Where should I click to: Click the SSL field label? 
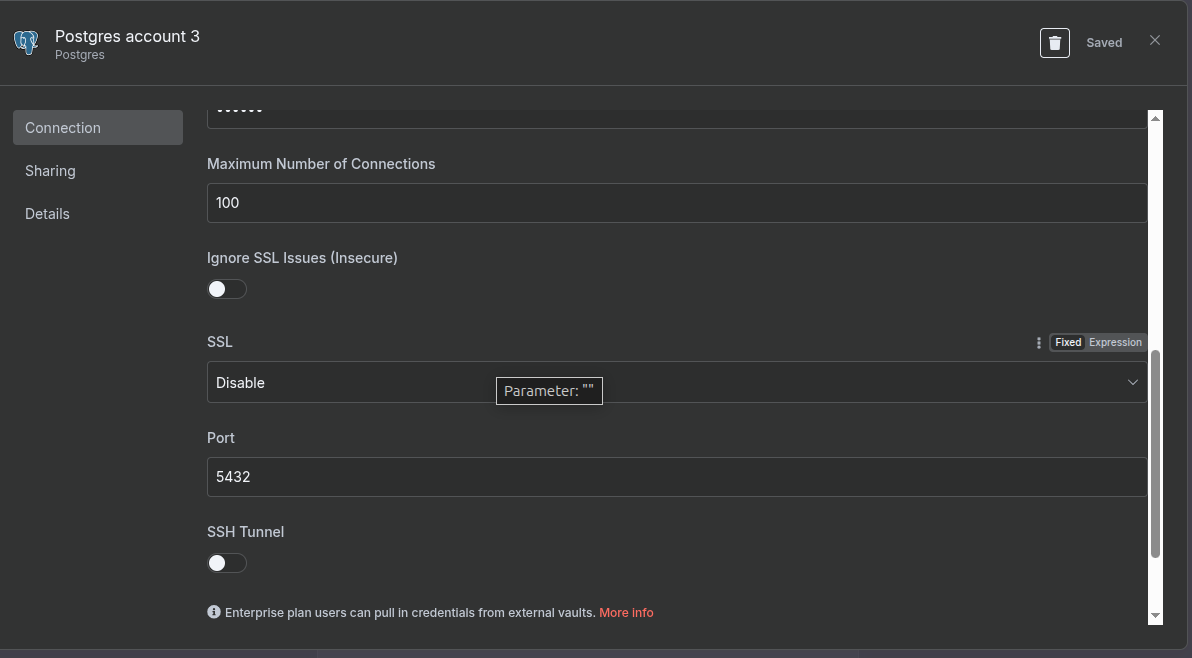point(220,342)
